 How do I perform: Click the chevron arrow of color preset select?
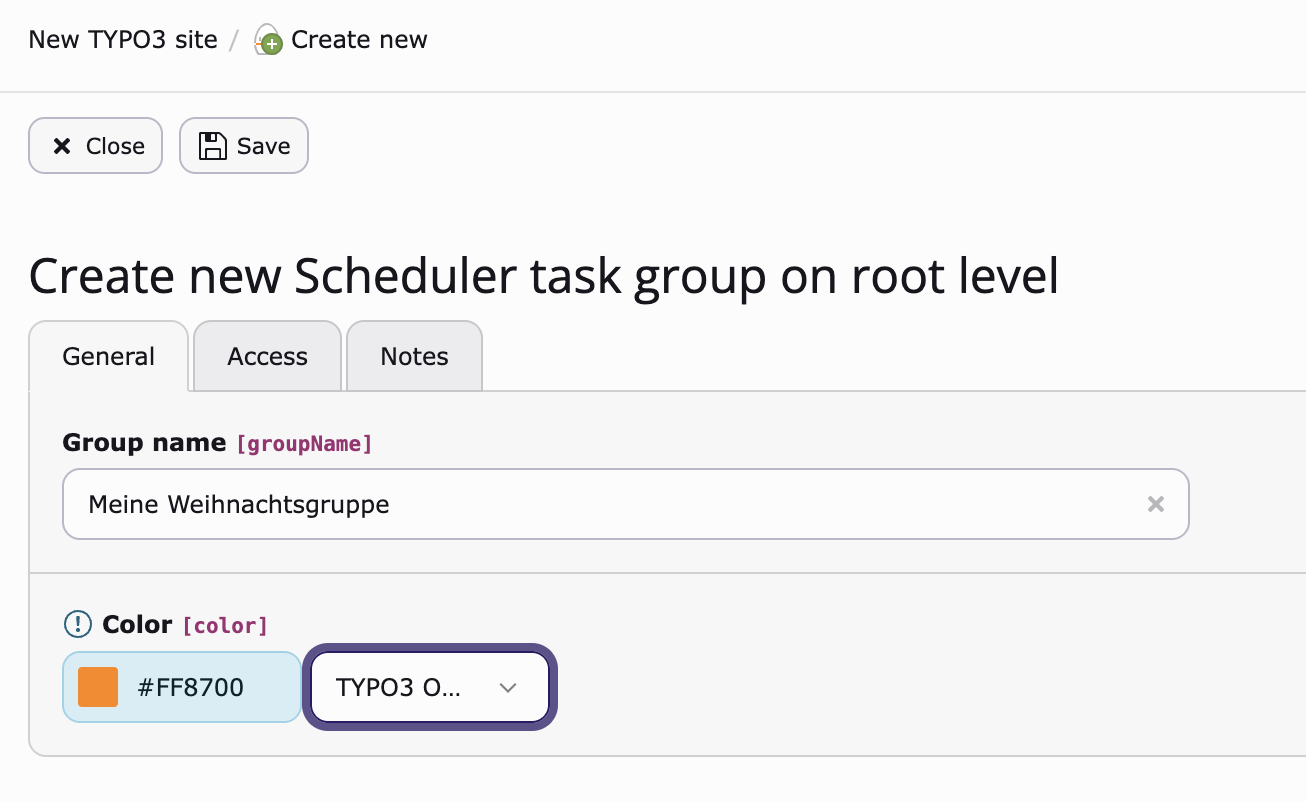point(508,687)
